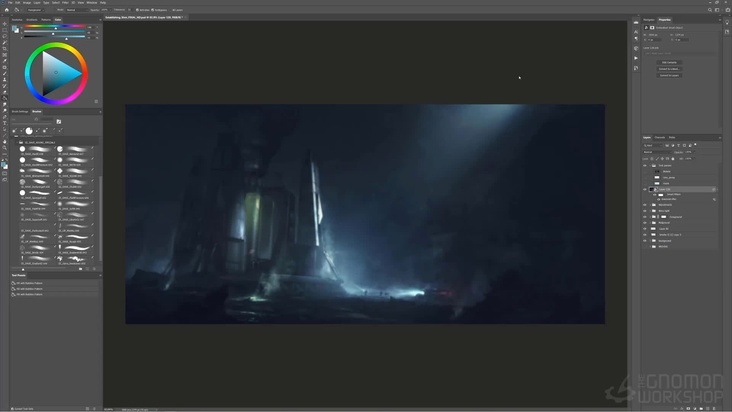Image resolution: width=732 pixels, height=412 pixels.
Task: Hide the Background group
Action: (645, 241)
